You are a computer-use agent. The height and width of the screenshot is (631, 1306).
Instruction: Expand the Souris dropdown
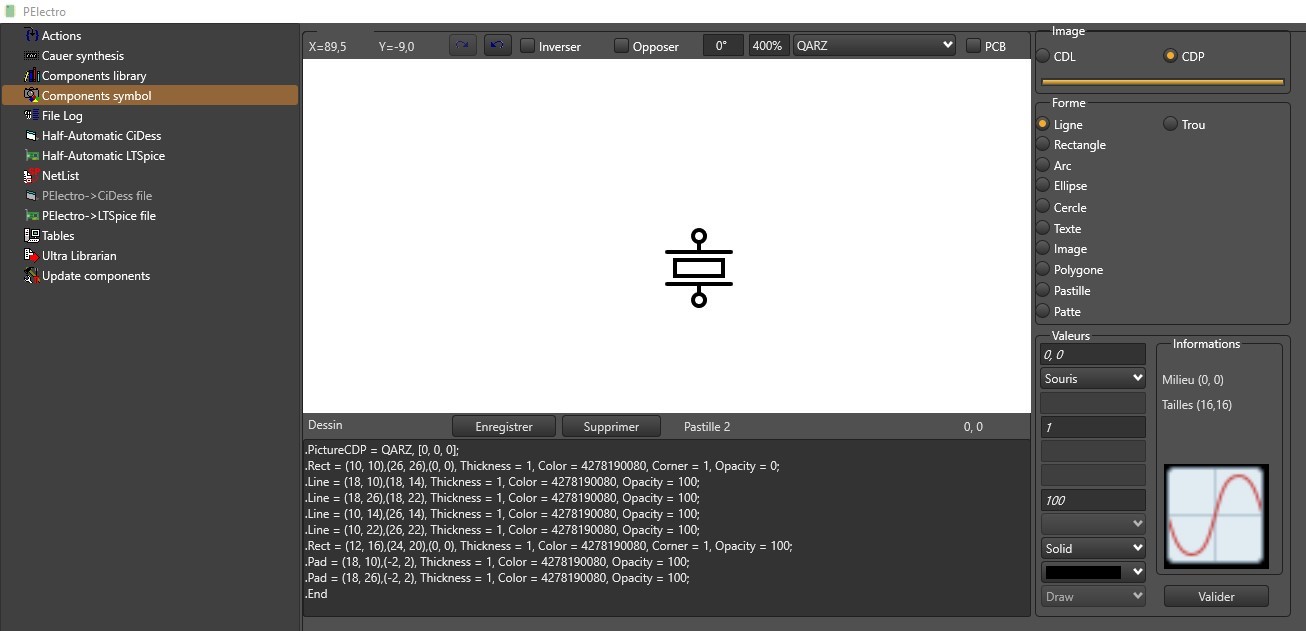click(1092, 379)
